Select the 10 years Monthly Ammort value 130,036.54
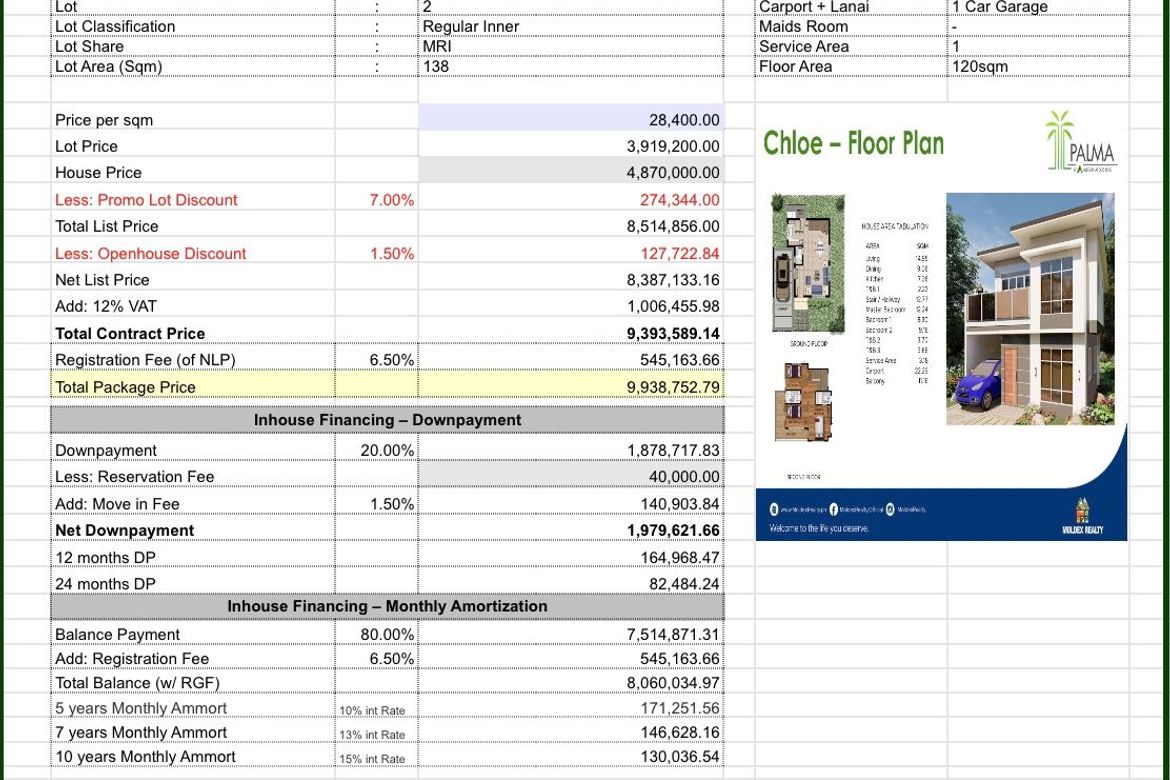The height and width of the screenshot is (780, 1170). 680,757
